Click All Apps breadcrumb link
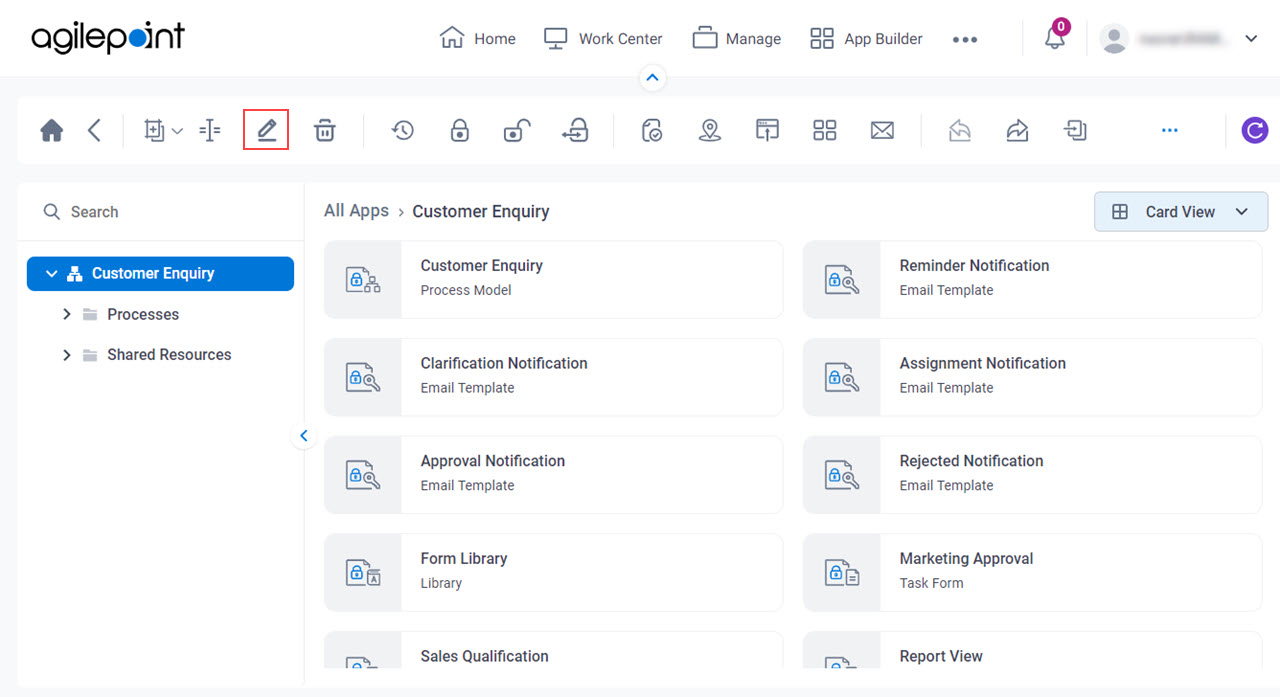The height and width of the screenshot is (697, 1280). 356,211
